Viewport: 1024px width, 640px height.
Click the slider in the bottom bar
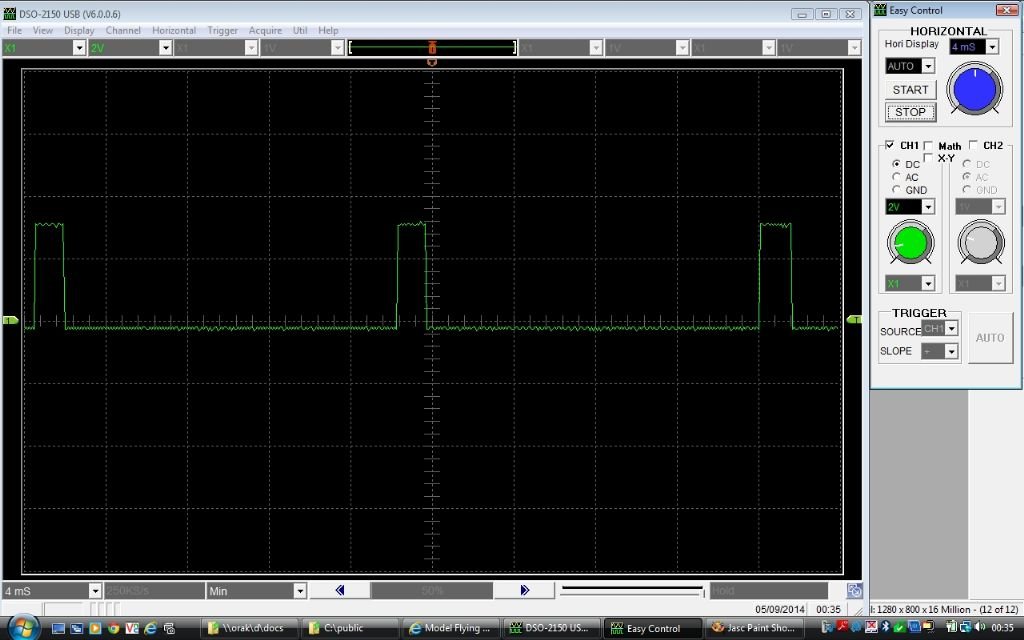632,590
